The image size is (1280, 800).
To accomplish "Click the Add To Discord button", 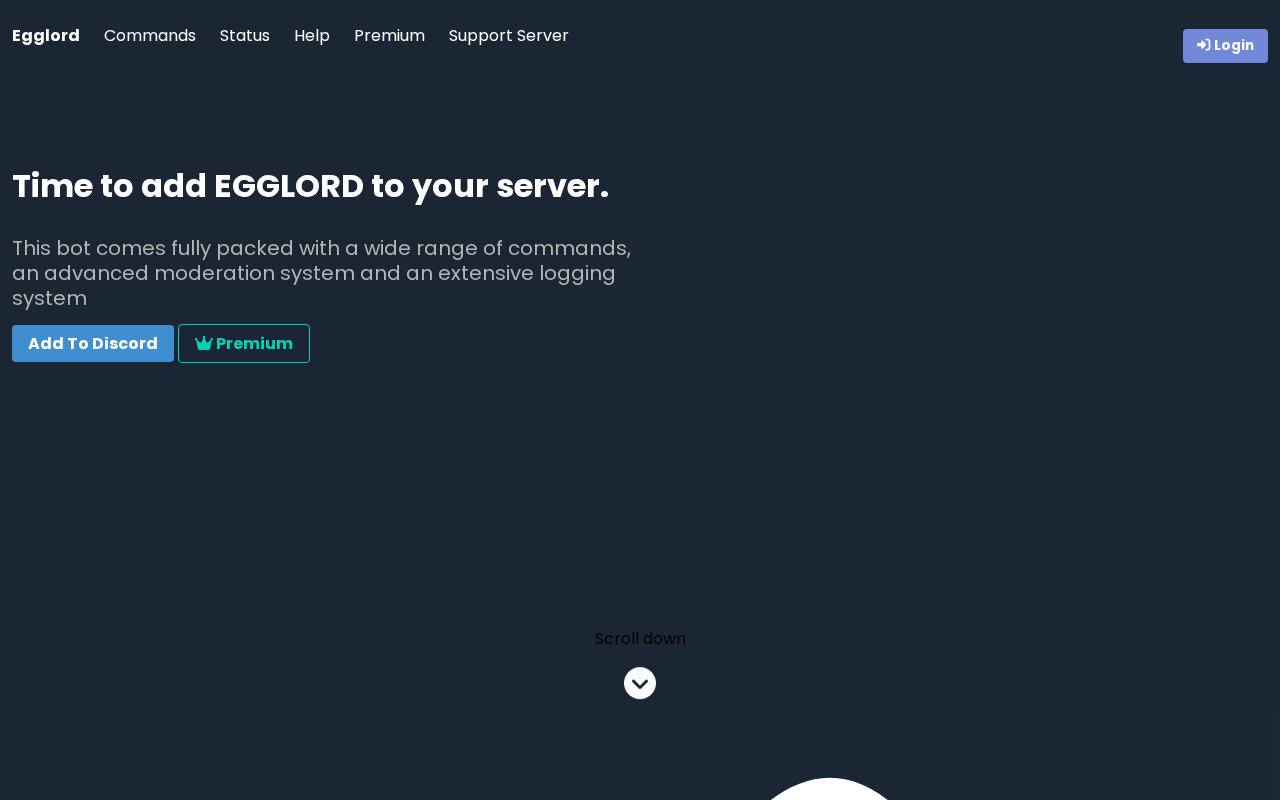I will point(93,344).
